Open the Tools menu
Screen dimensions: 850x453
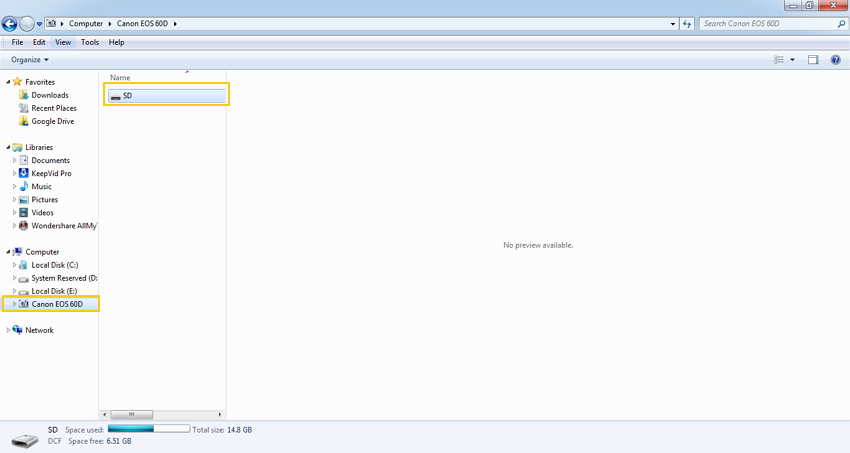pyautogui.click(x=90, y=42)
